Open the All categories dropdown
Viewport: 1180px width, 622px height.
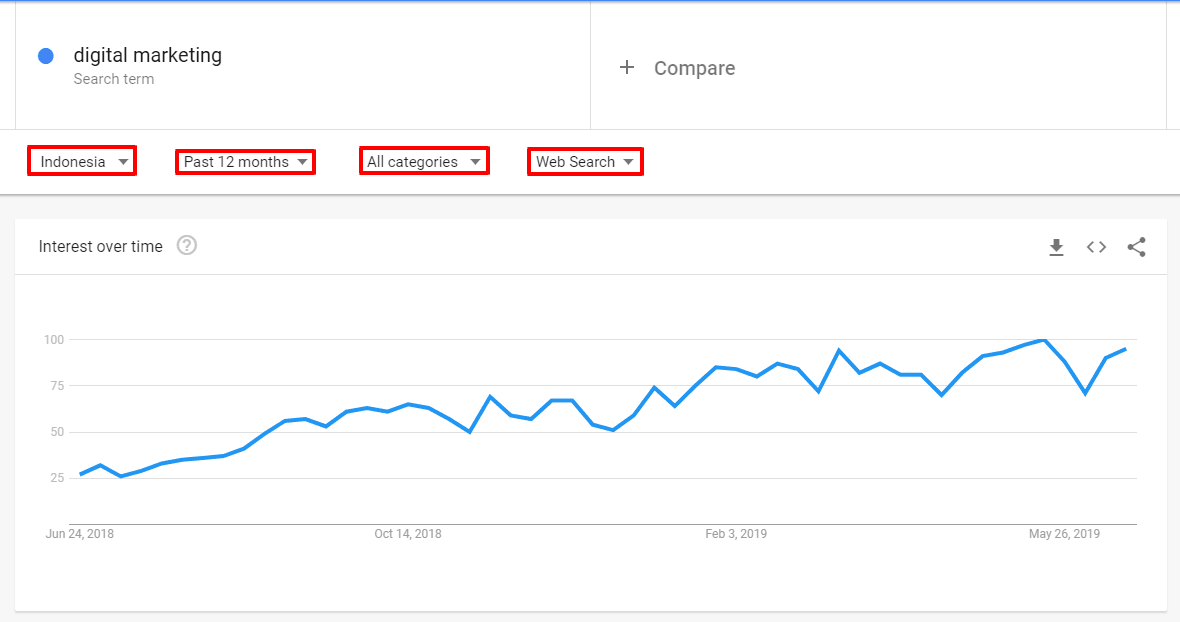point(424,161)
